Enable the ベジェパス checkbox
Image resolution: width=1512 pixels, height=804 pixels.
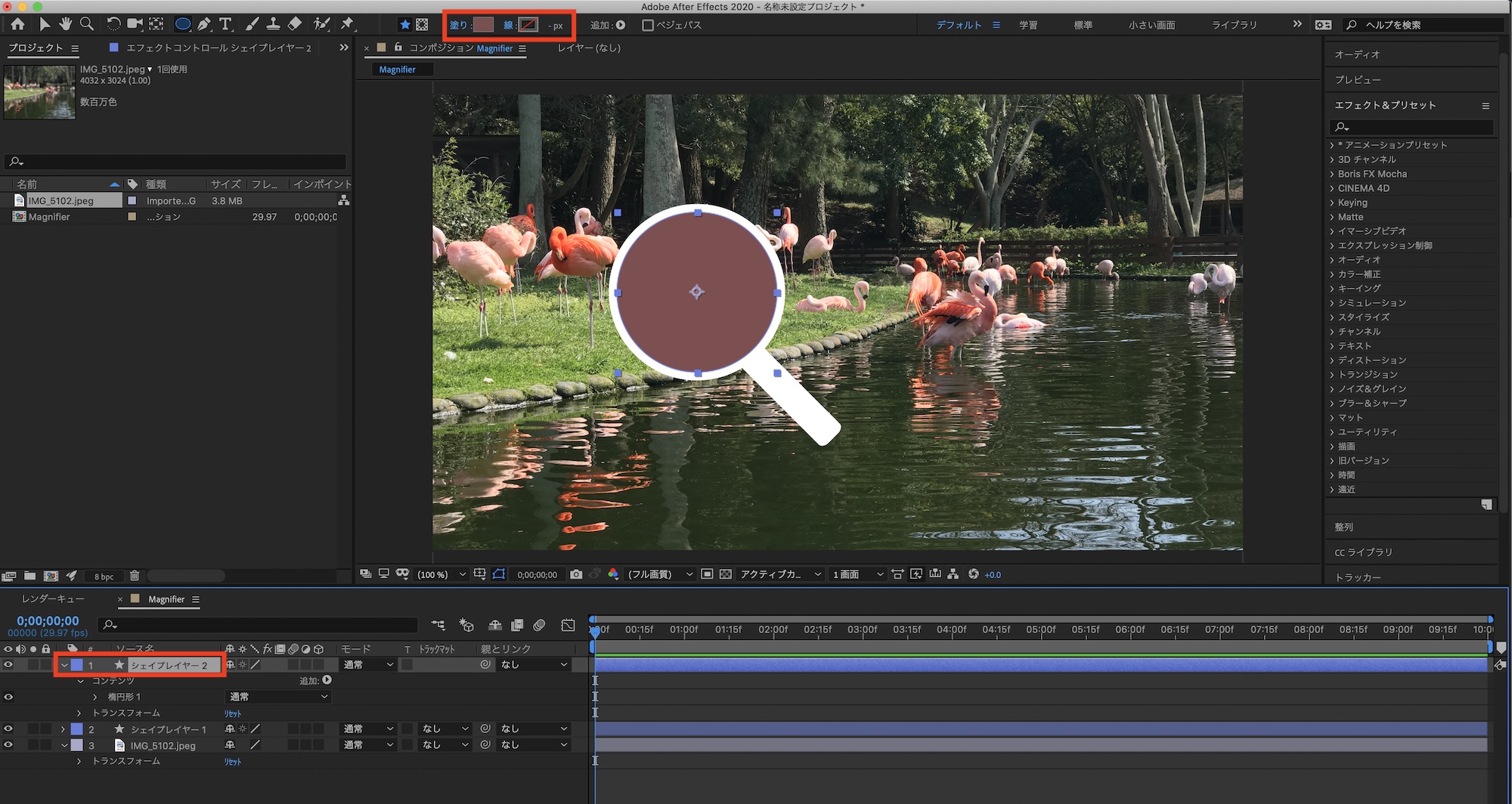click(647, 25)
